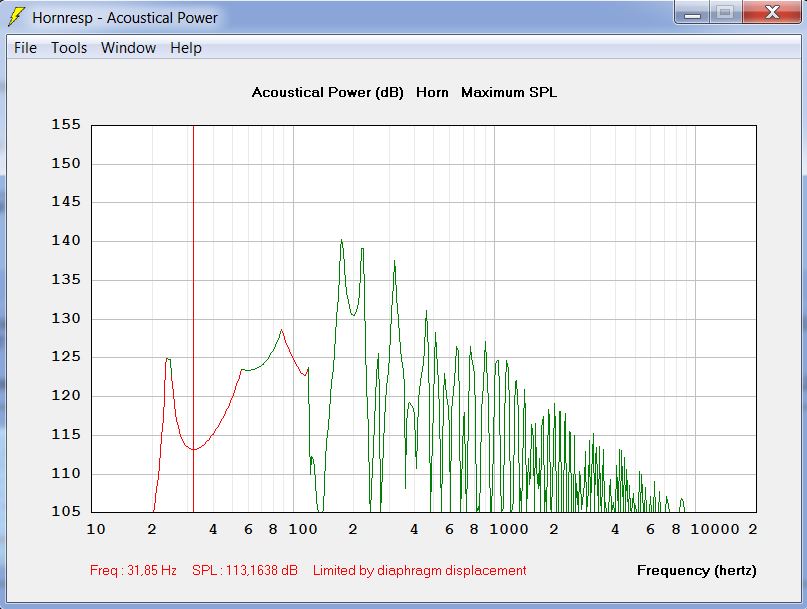Image resolution: width=807 pixels, height=609 pixels.
Task: Click the 10000 label on frequency axis
Action: coord(715,529)
